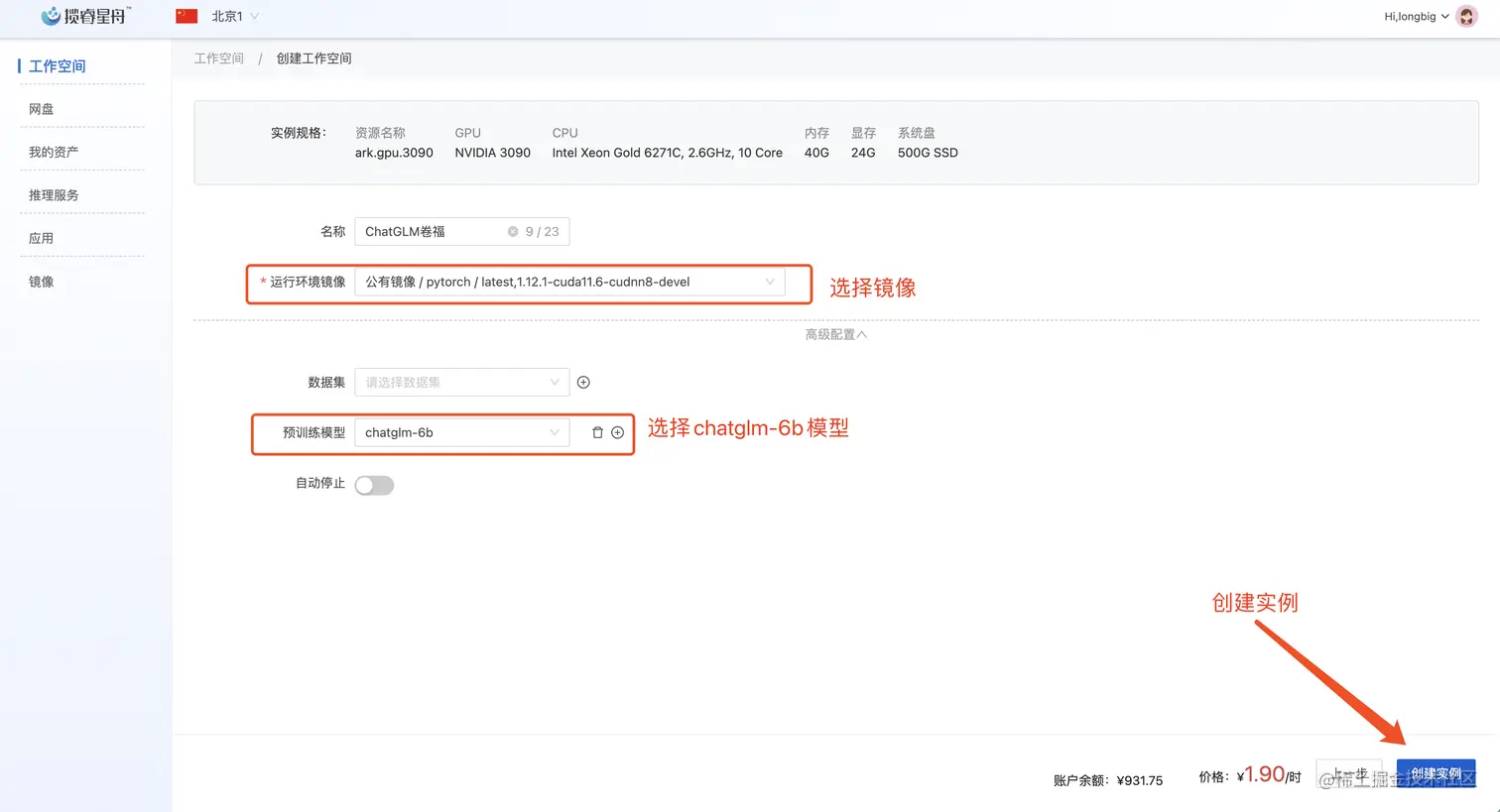Image resolution: width=1500 pixels, height=812 pixels.
Task: Click the NVIDIA 3090 GPU value
Action: 492,153
